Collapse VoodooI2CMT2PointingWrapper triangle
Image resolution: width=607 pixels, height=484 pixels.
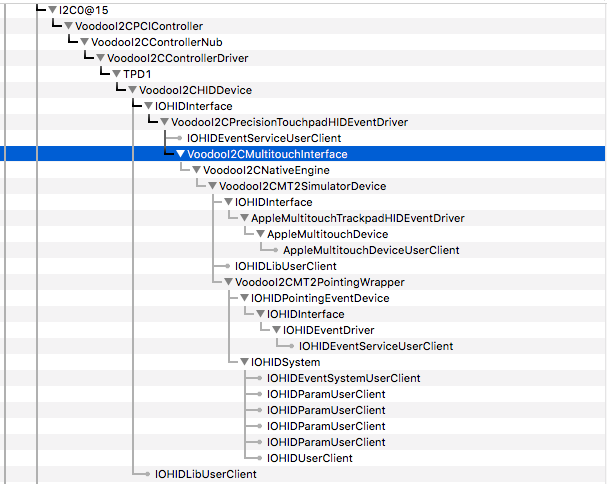[x=228, y=282]
